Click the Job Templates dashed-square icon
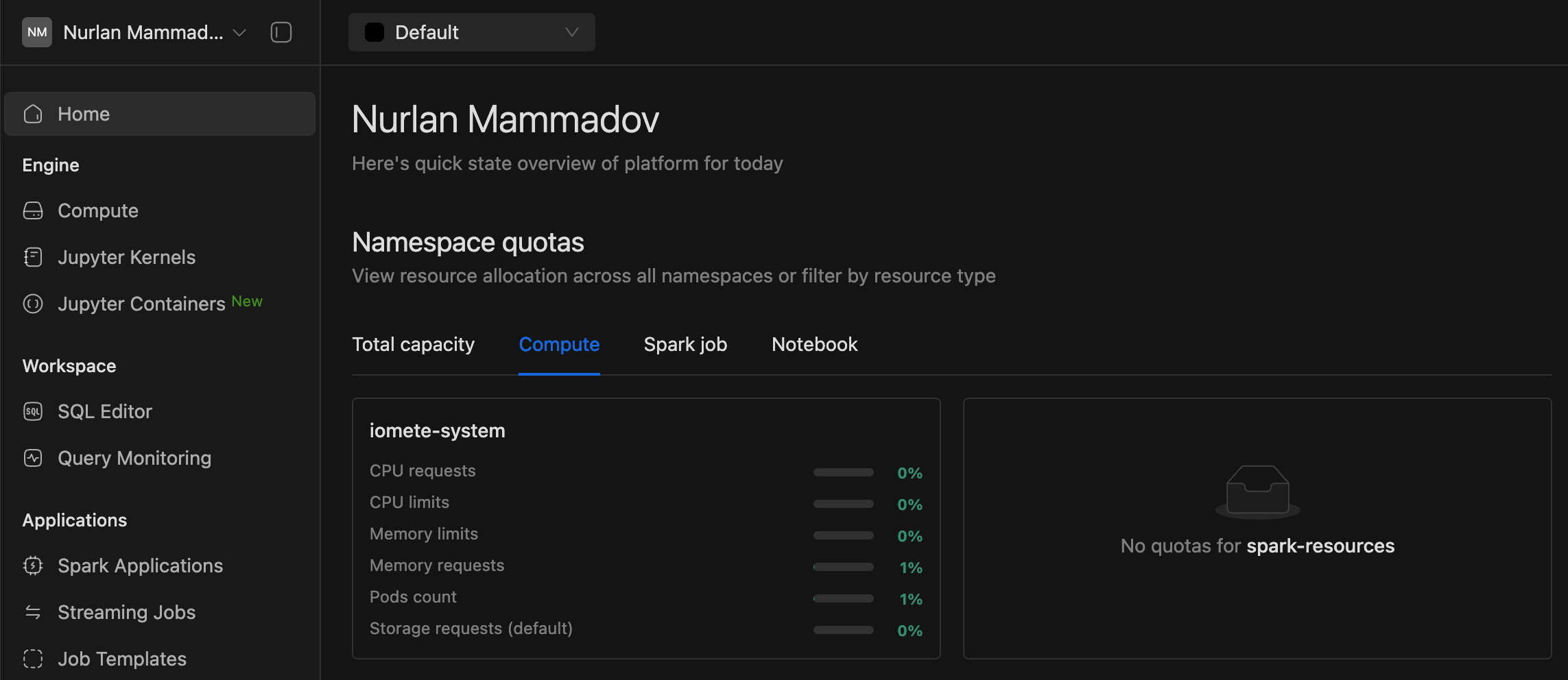 [x=33, y=659]
